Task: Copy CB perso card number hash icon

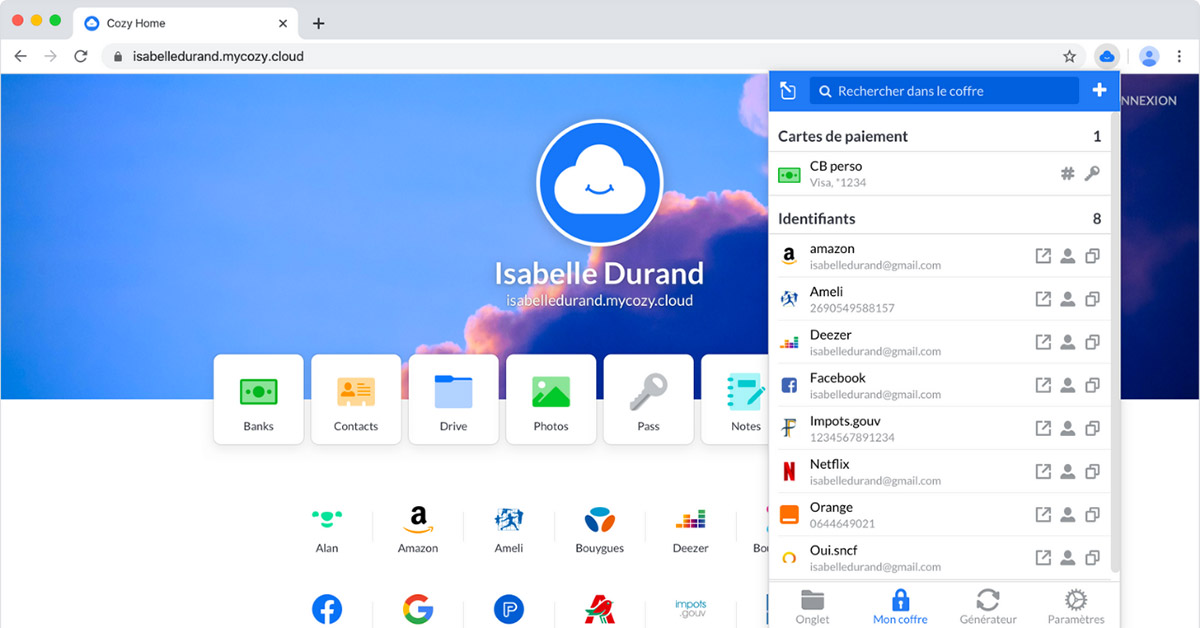Action: click(1068, 174)
